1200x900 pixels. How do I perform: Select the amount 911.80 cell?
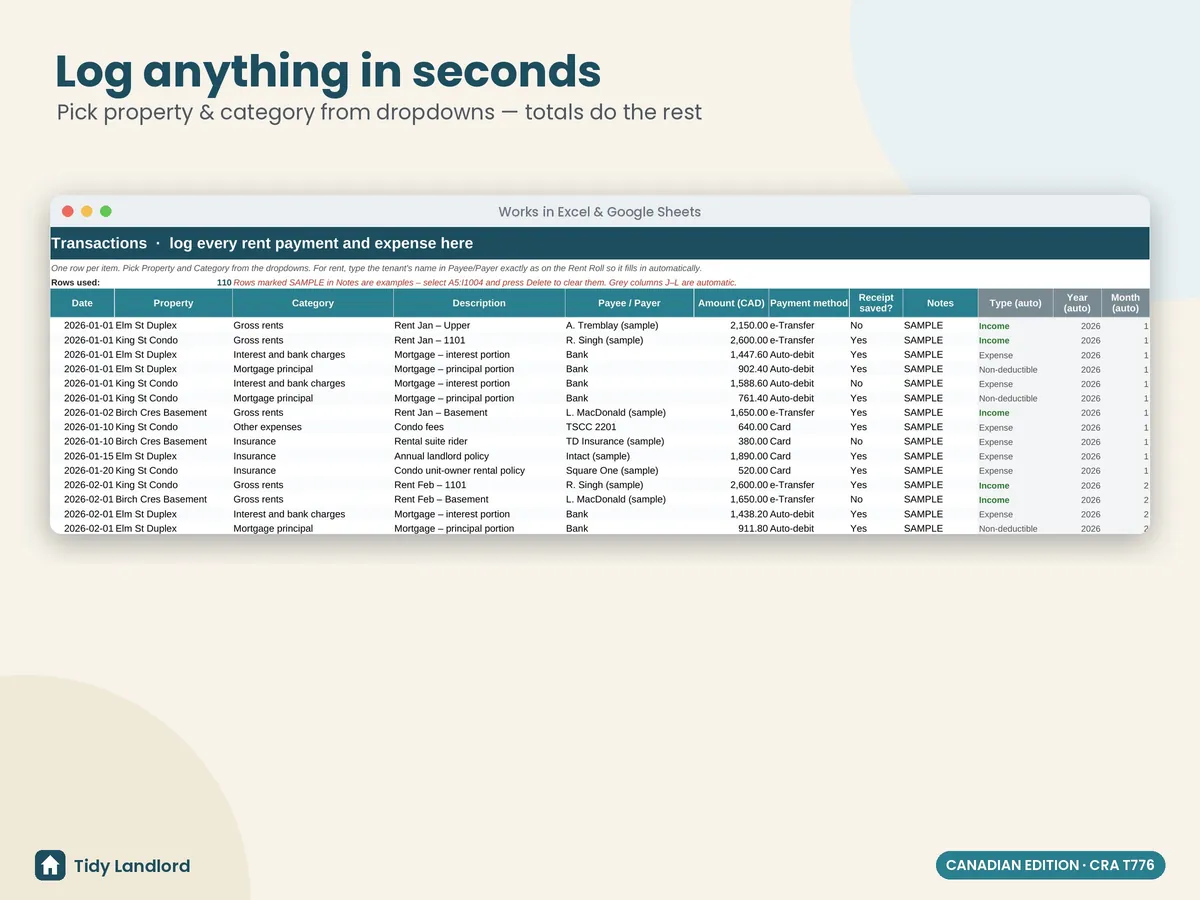click(x=731, y=528)
